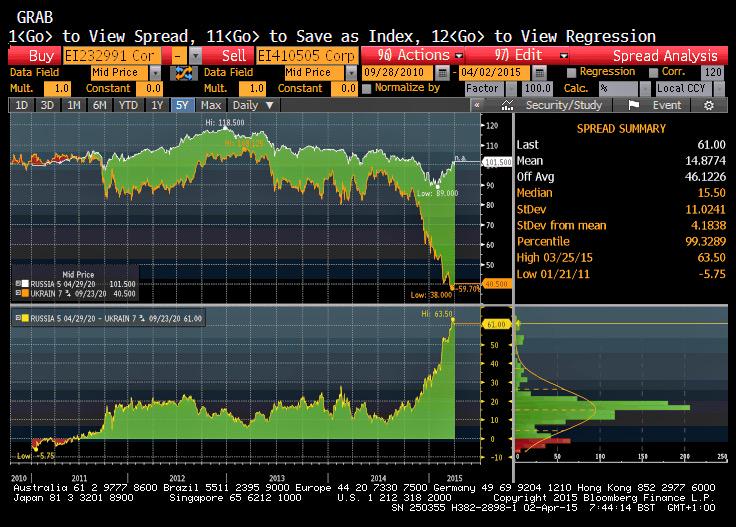The height and width of the screenshot is (527, 736).
Task: Click the Buy Mult. 1.0 field
Action: tap(57, 88)
